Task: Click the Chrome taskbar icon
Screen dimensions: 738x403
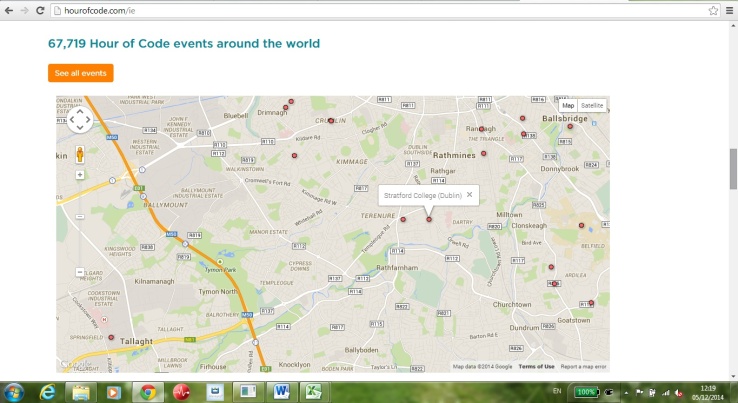Action: 148,392
